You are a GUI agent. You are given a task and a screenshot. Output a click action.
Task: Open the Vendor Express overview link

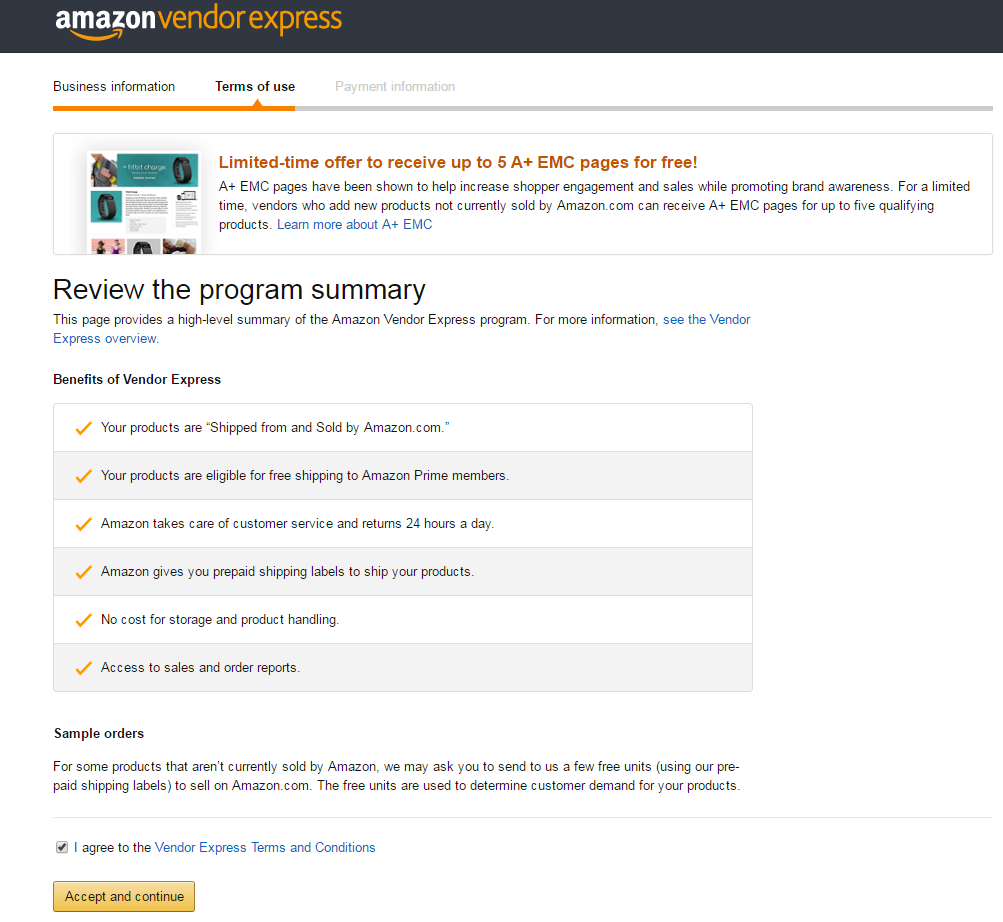(x=402, y=329)
